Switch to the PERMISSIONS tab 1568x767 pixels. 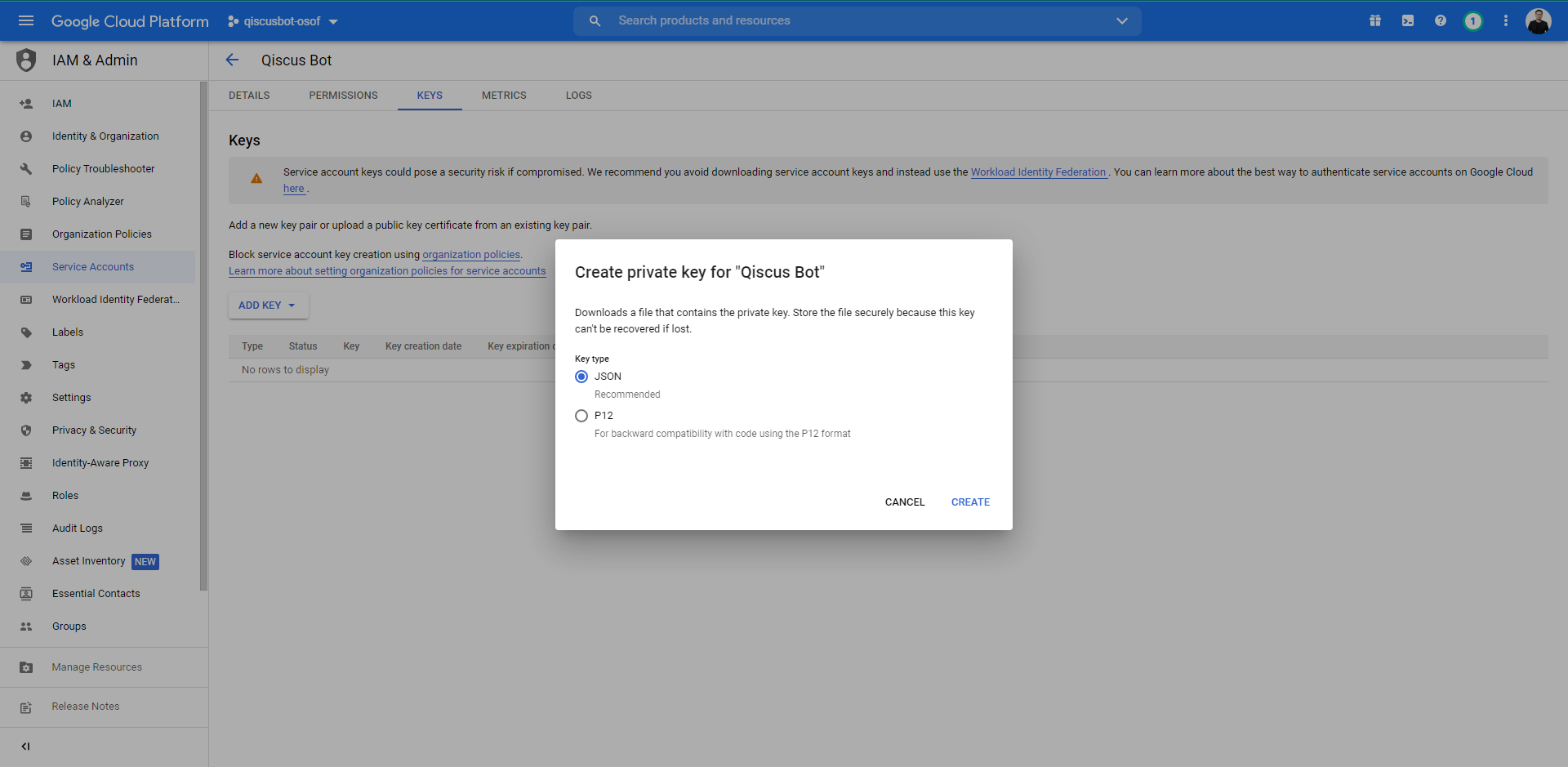pos(343,96)
